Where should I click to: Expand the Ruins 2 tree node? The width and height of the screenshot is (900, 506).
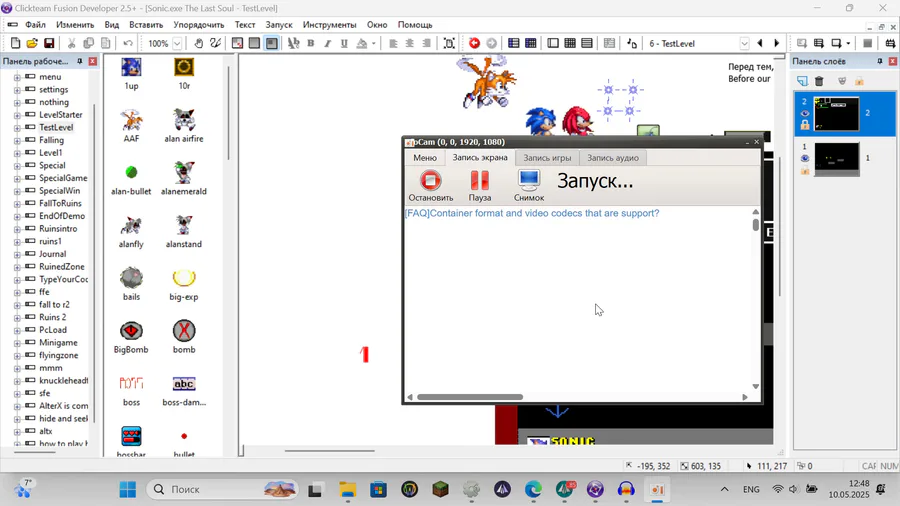(x=17, y=317)
